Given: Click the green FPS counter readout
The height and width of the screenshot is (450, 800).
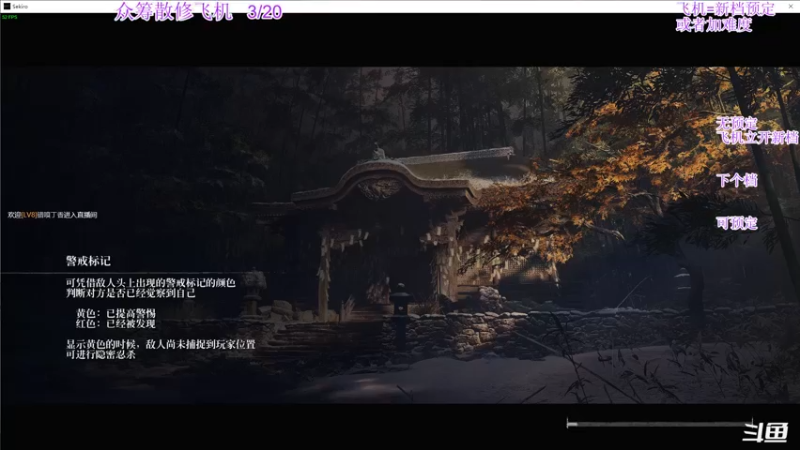Looking at the screenshot, I should [9, 17].
